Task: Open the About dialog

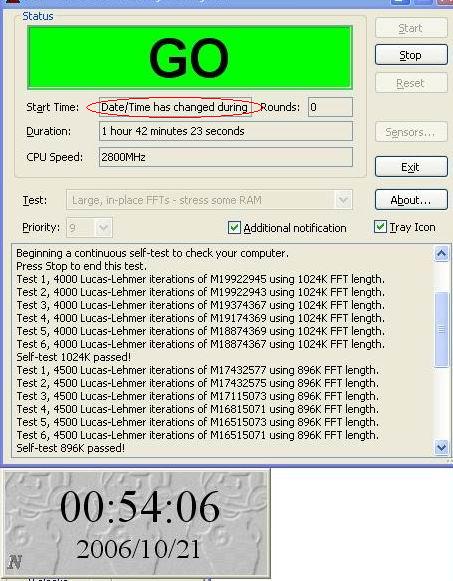Action: click(411, 200)
